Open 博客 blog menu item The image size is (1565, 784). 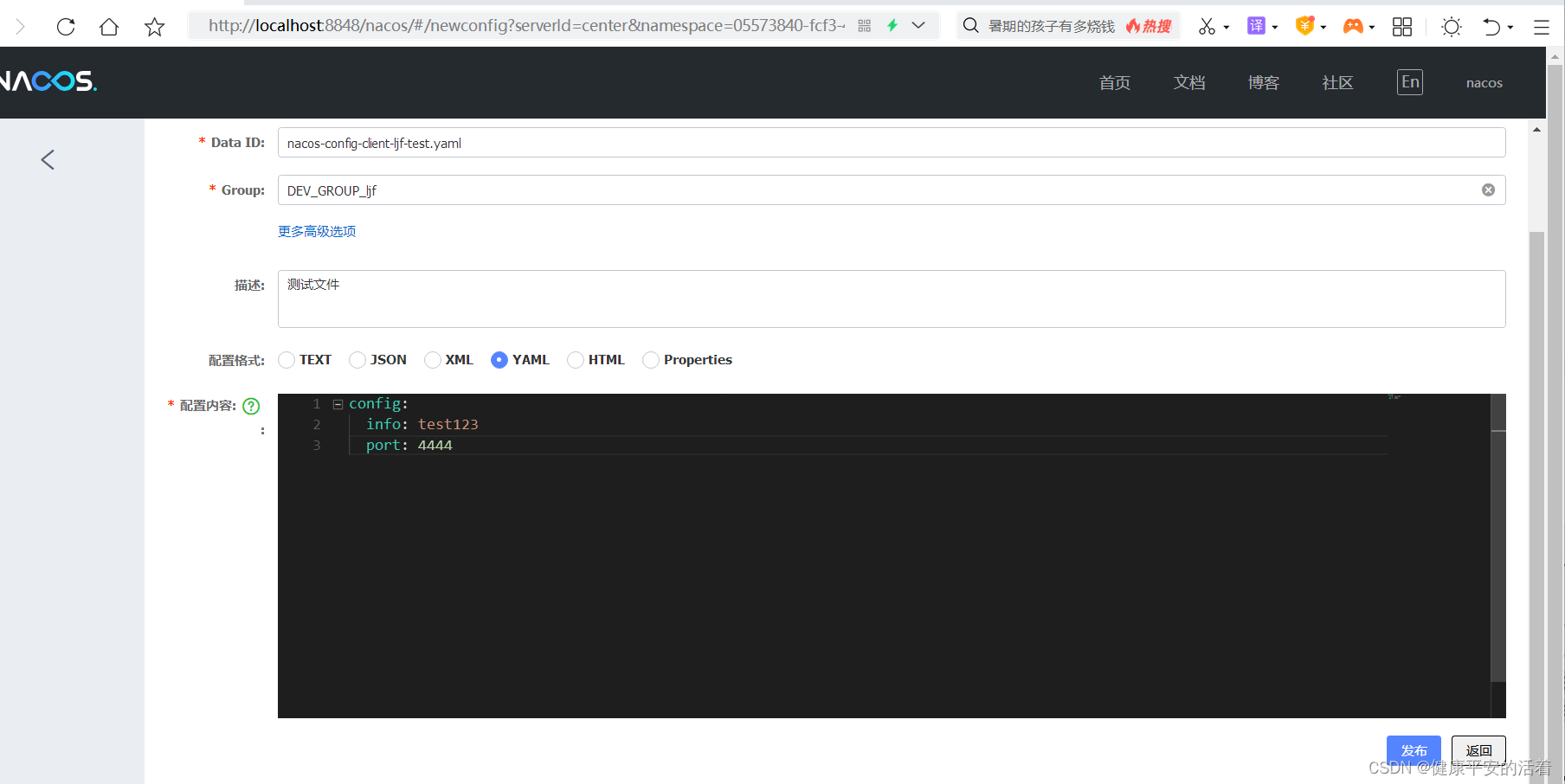coord(1264,82)
